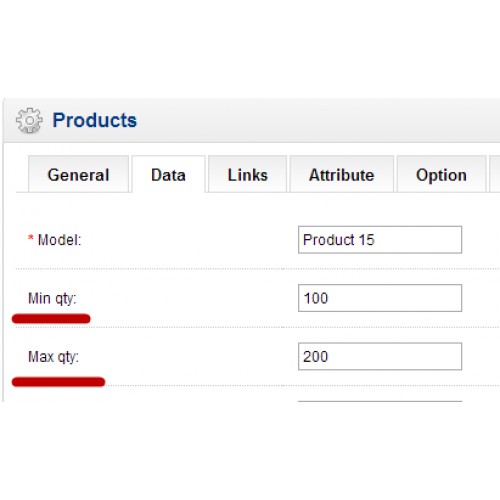This screenshot has height=500, width=500.
Task: Click the Min qty field showing 100
Action: 380,298
